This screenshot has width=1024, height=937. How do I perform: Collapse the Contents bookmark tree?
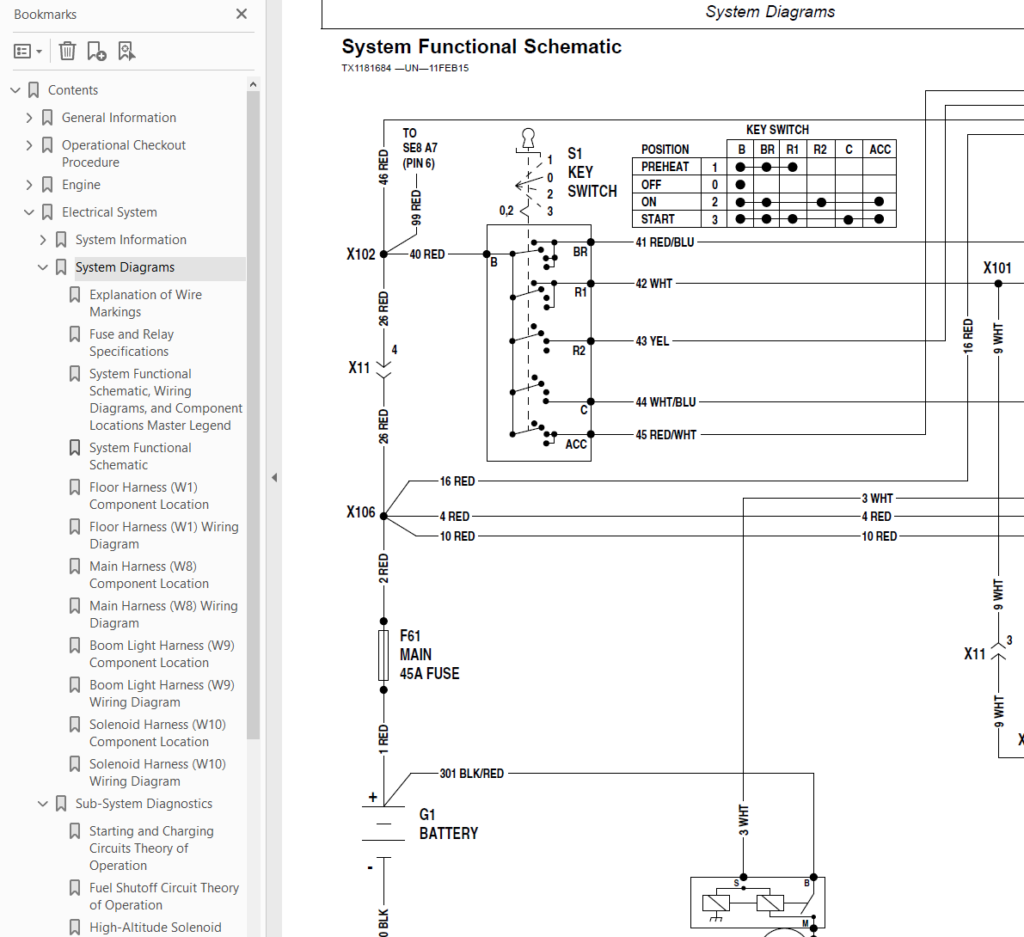(x=16, y=90)
